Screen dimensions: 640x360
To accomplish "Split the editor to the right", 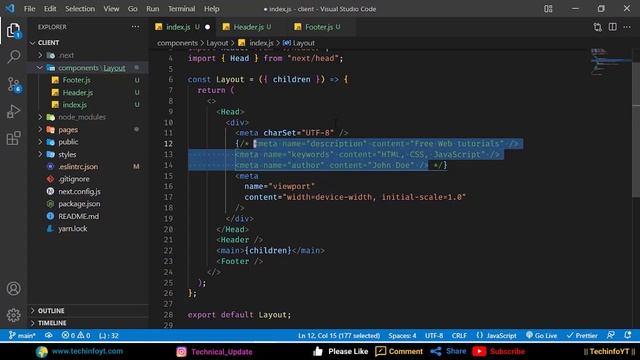I will pyautogui.click(x=613, y=27).
